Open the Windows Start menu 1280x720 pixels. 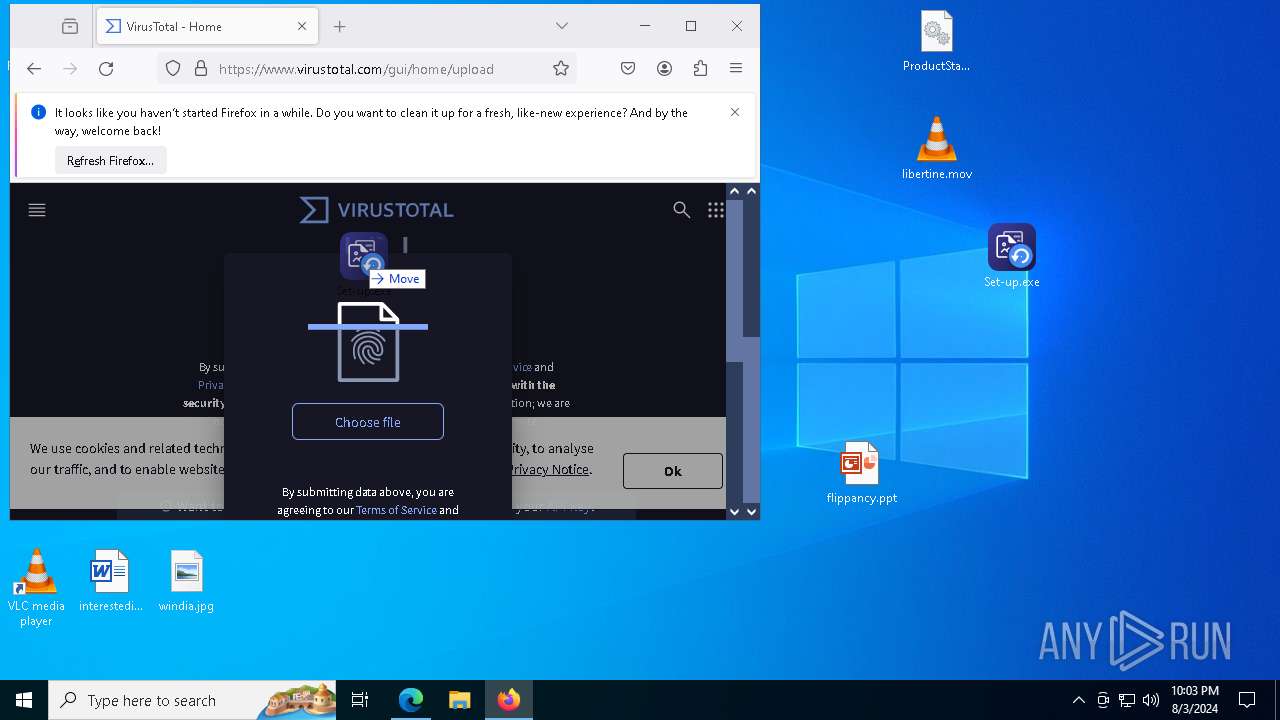(24, 700)
